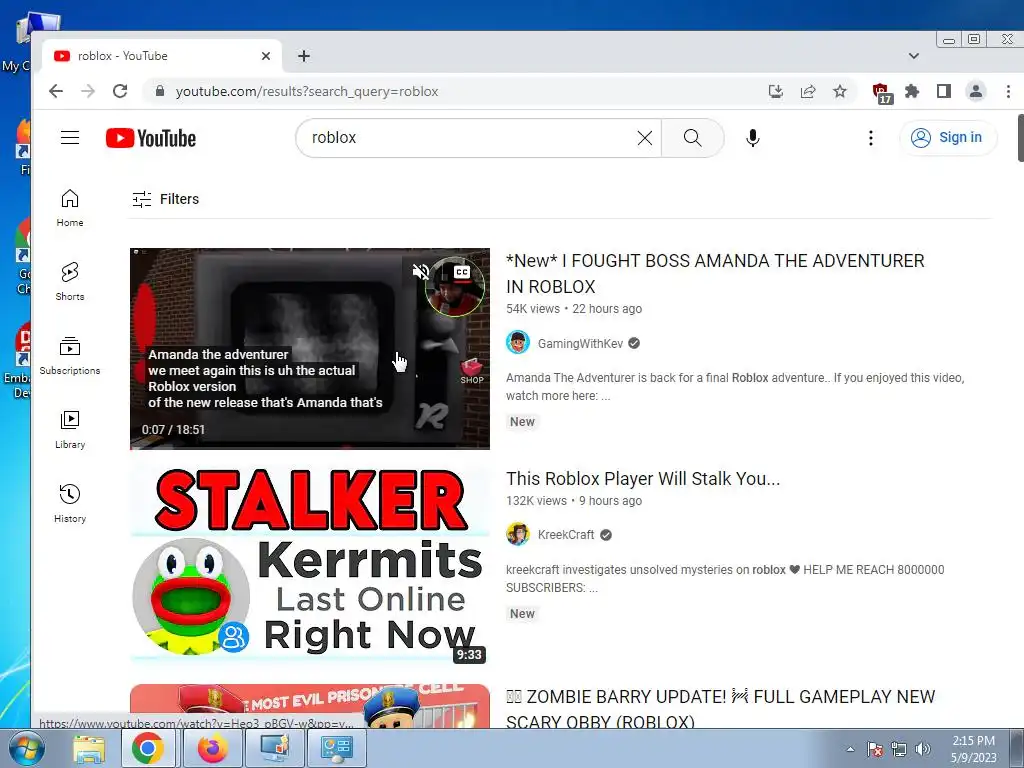
Task: Open the ad blocker extension icon
Action: [882, 93]
